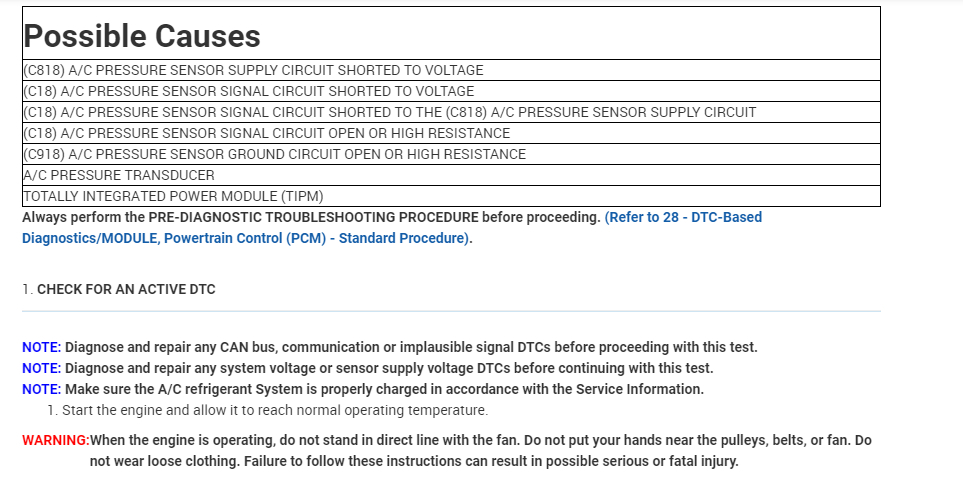The width and height of the screenshot is (963, 481).
Task: Select the C918 ground circuit open row
Action: (274, 154)
